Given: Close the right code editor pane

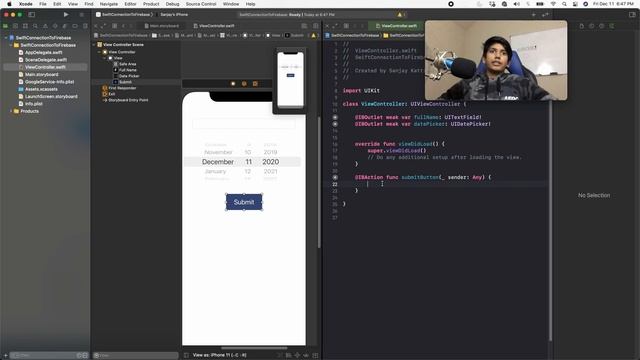Looking at the screenshot, I should [x=327, y=26].
